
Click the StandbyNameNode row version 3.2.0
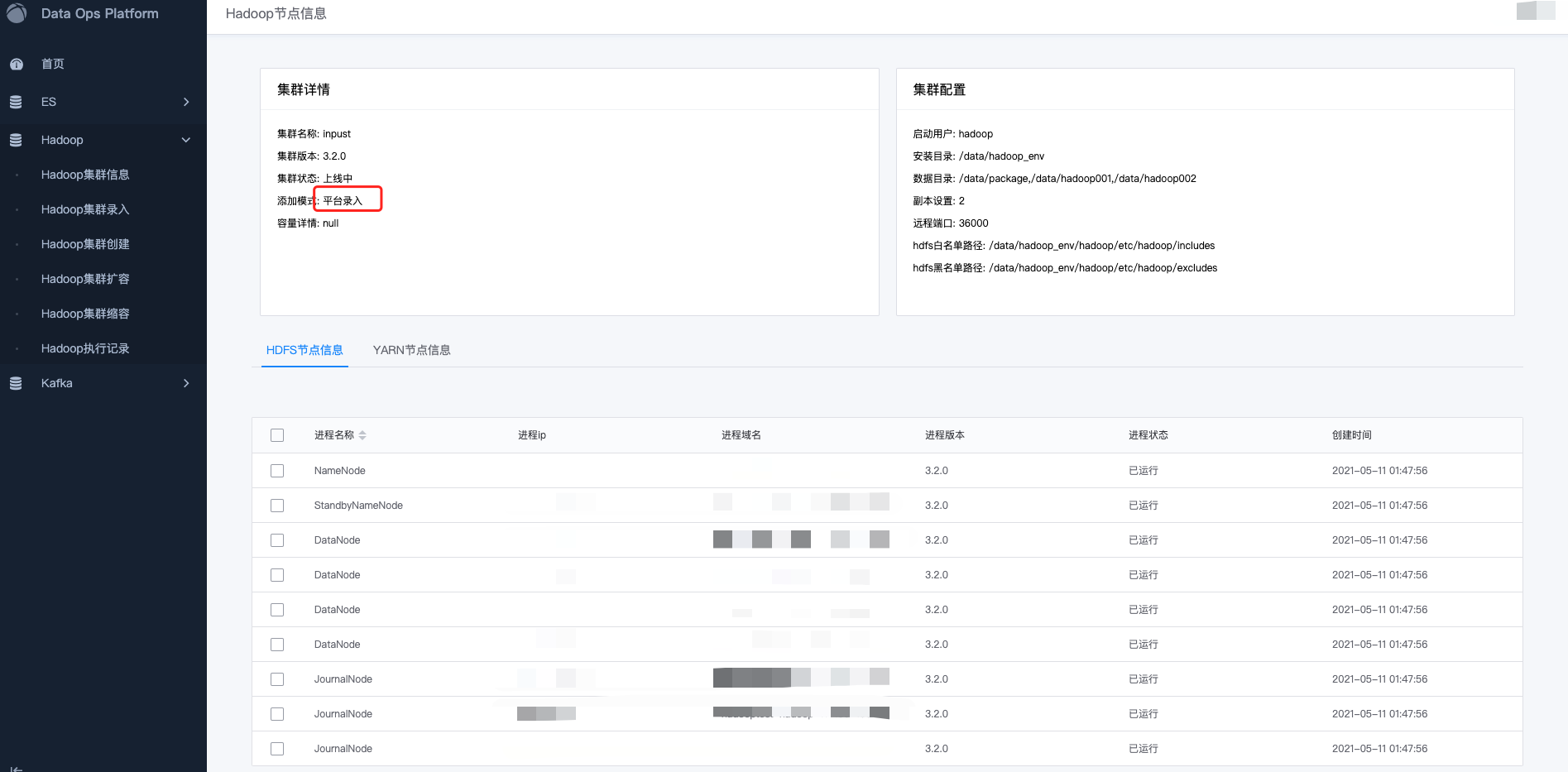click(x=937, y=506)
